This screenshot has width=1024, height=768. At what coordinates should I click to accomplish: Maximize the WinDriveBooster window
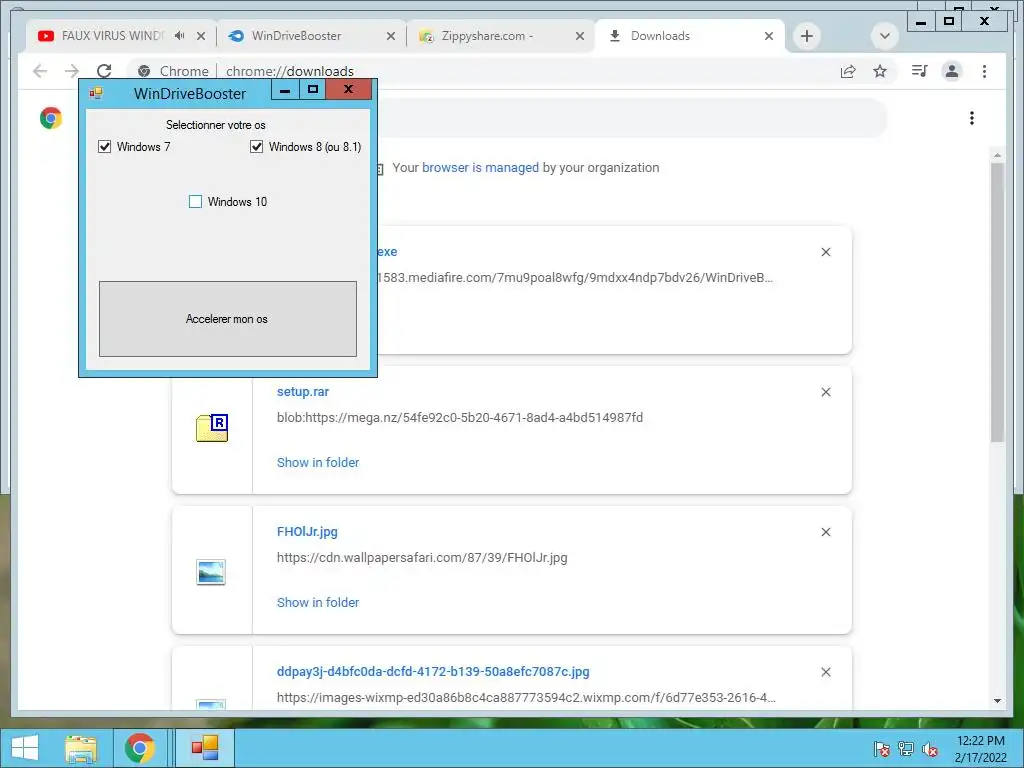[313, 89]
